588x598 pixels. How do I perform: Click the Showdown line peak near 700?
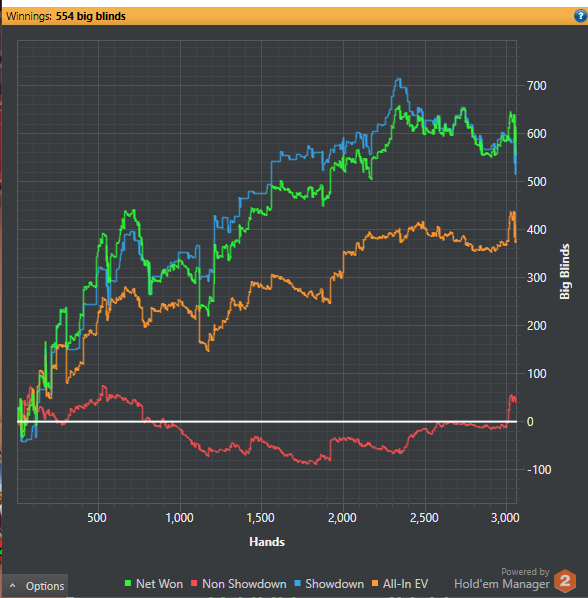(398, 79)
